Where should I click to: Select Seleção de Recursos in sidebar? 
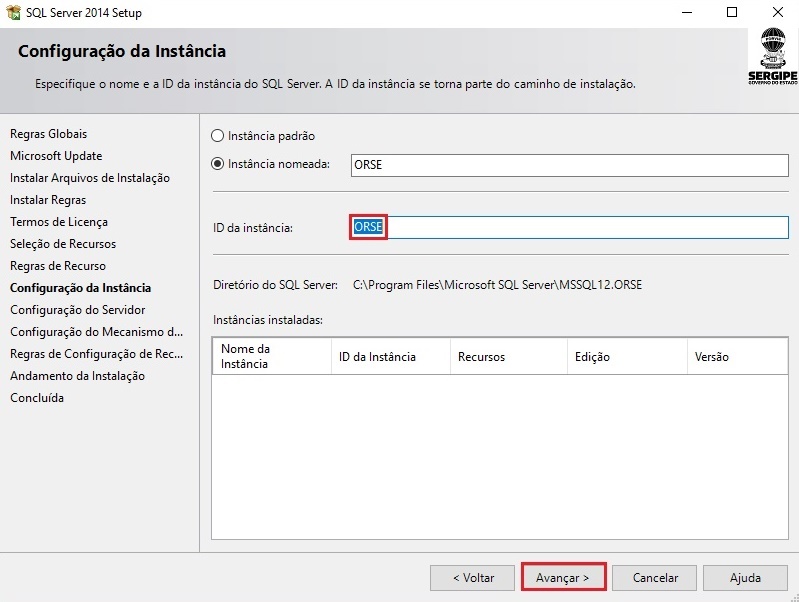click(x=63, y=244)
